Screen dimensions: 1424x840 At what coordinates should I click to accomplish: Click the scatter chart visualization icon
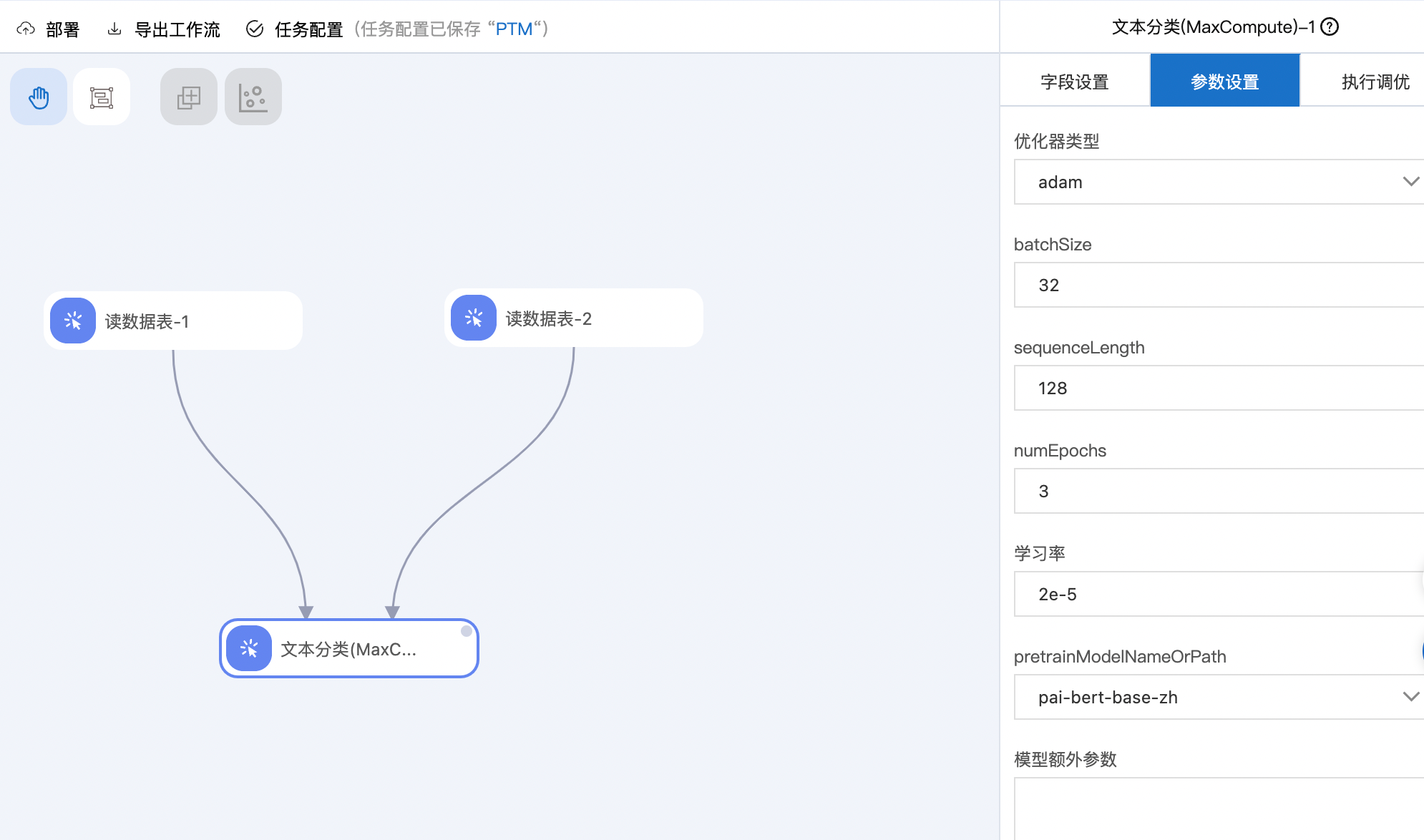[x=253, y=97]
